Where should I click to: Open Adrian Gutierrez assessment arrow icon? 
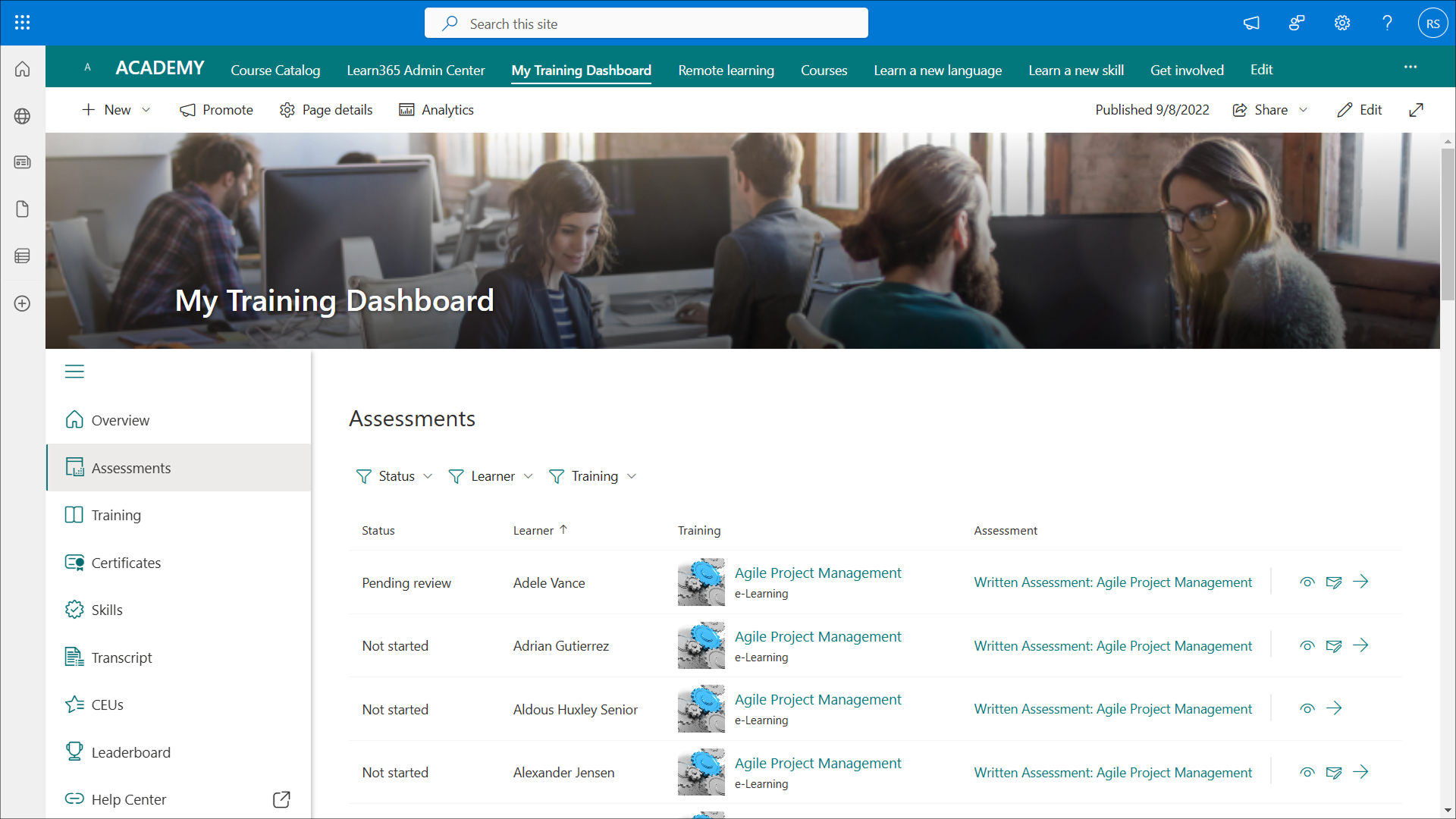pos(1360,645)
